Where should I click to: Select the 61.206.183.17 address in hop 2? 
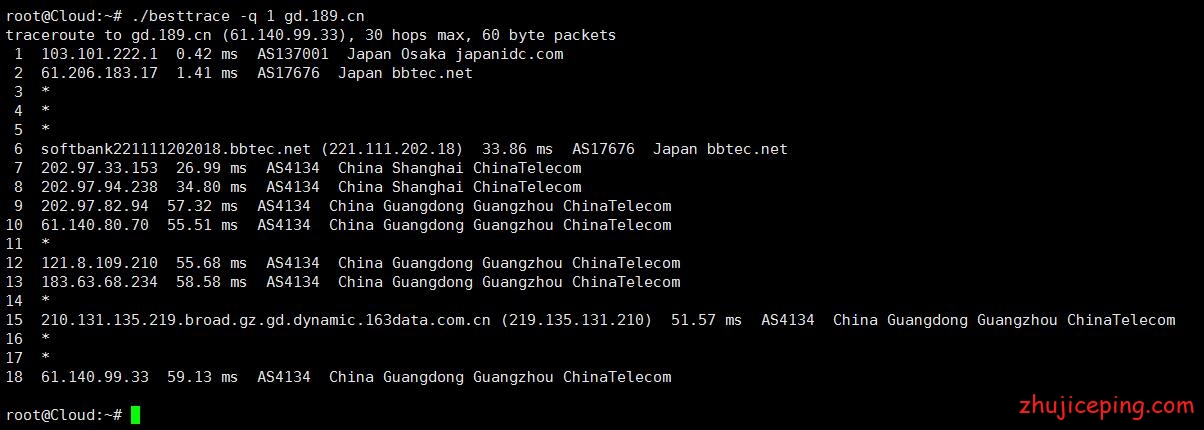point(99,73)
